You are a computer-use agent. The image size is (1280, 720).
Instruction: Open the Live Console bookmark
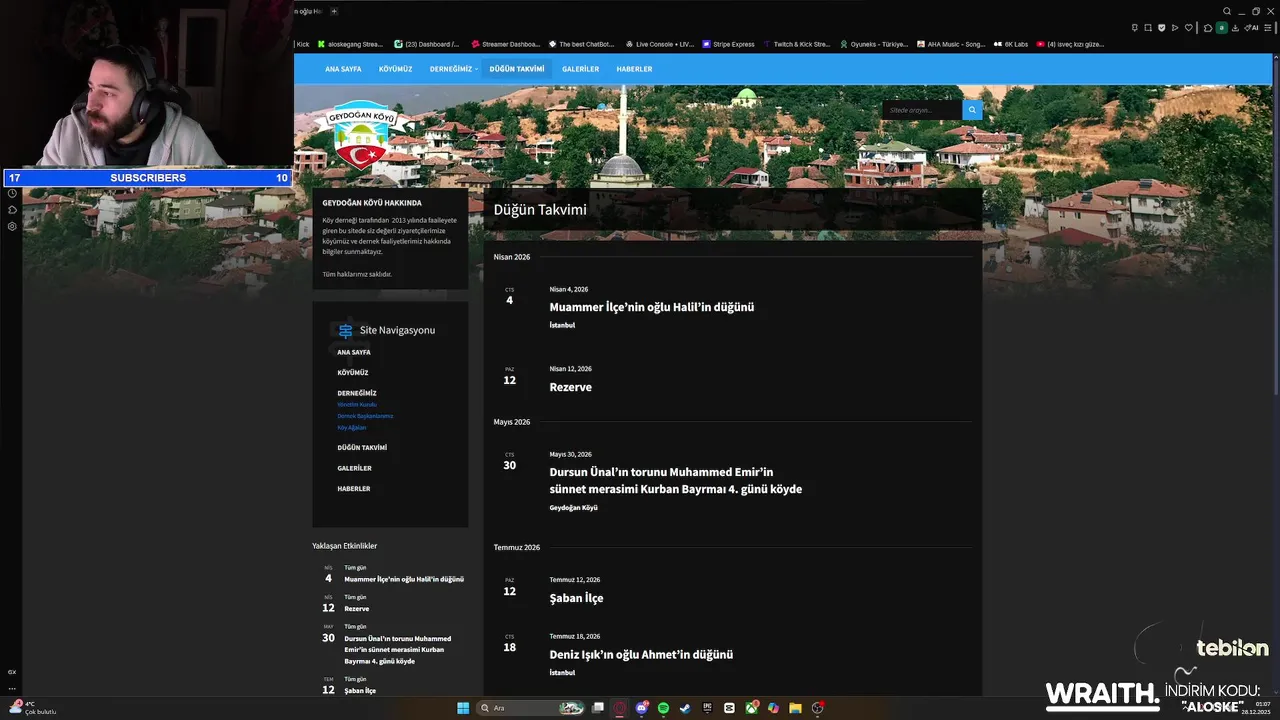click(x=659, y=44)
